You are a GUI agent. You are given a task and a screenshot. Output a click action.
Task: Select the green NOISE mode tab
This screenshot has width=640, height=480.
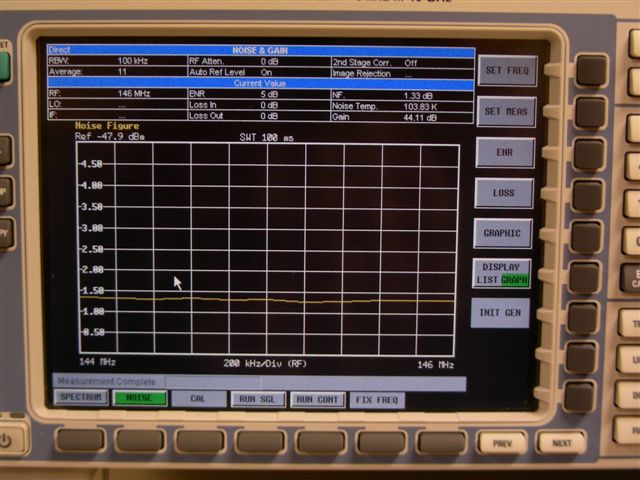pos(140,398)
